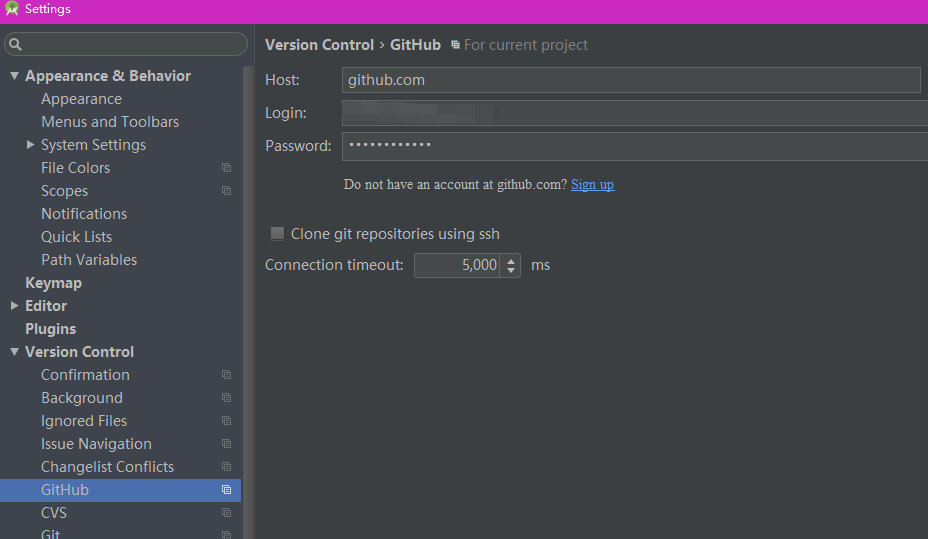
Task: Expand the System Settings node
Action: coord(30,145)
